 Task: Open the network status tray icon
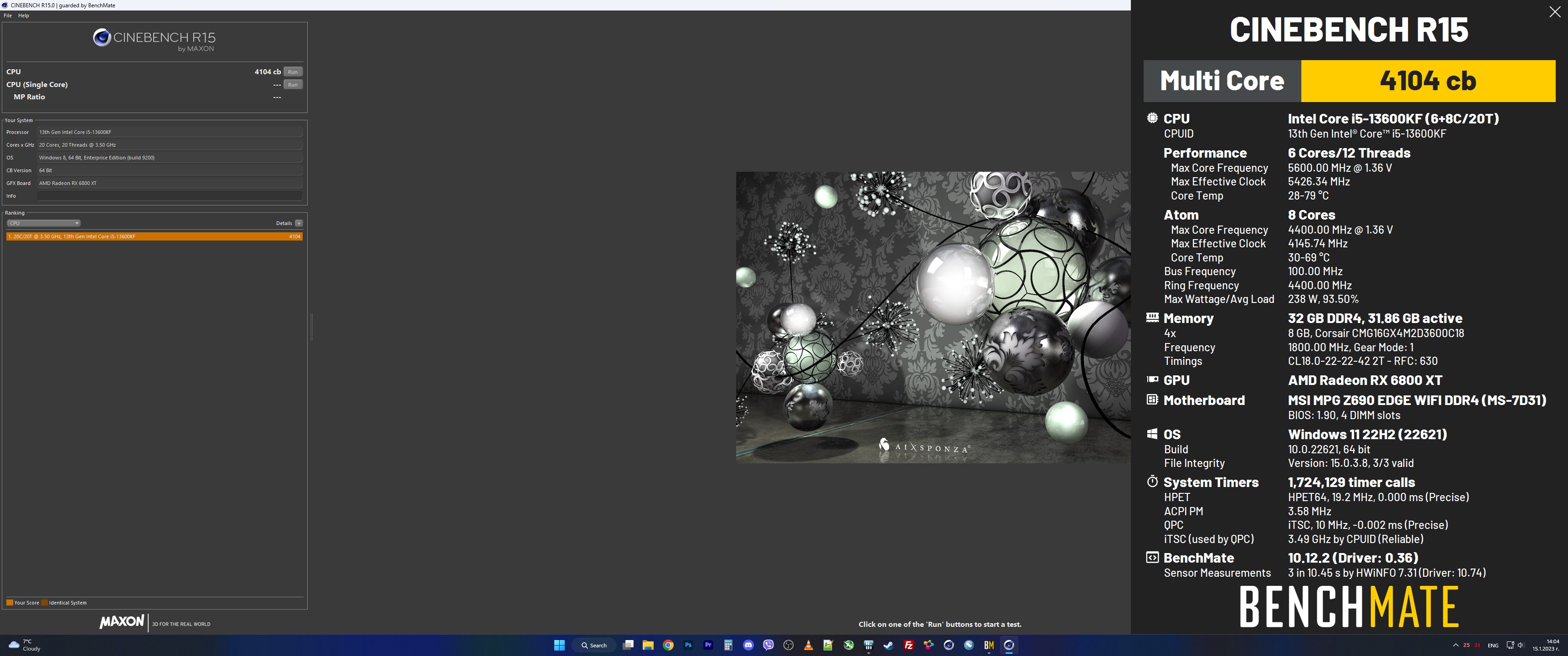point(1510,645)
